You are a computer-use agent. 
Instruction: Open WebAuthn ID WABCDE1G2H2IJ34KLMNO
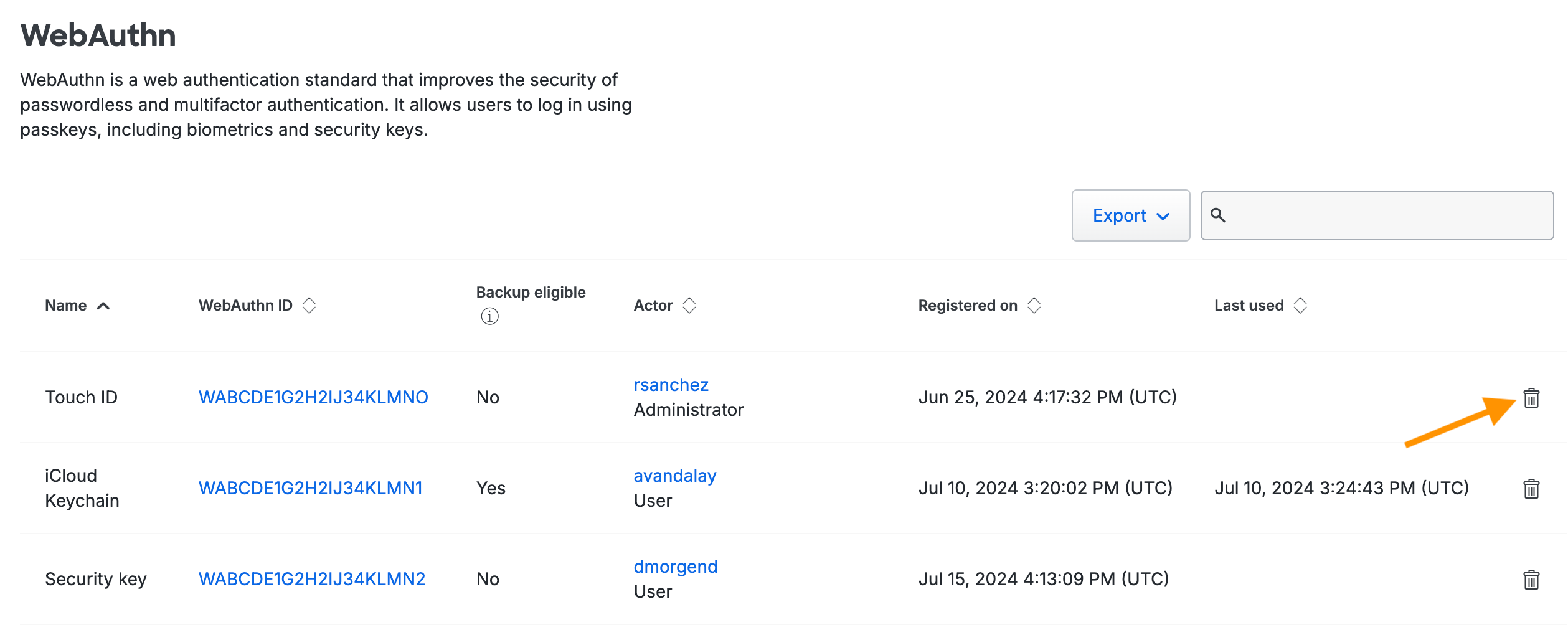point(313,397)
